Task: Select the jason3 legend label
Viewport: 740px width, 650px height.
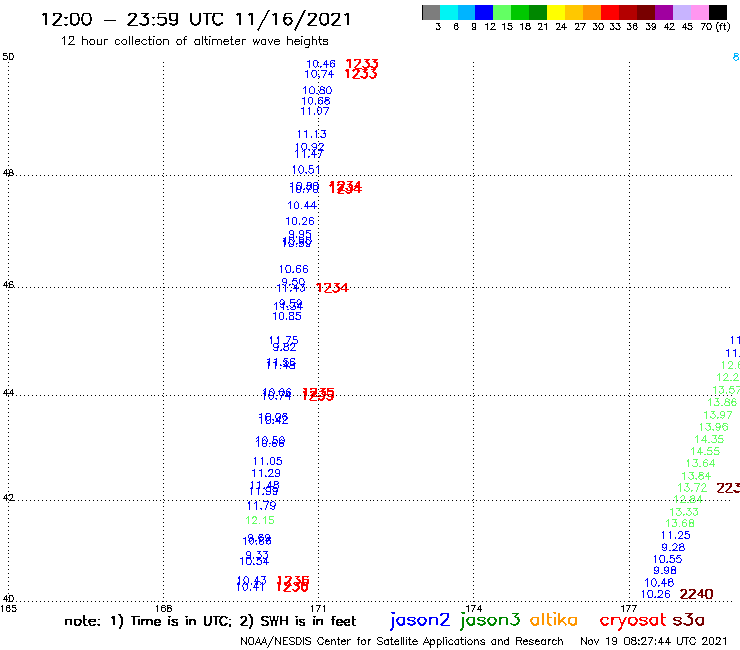Action: click(490, 620)
